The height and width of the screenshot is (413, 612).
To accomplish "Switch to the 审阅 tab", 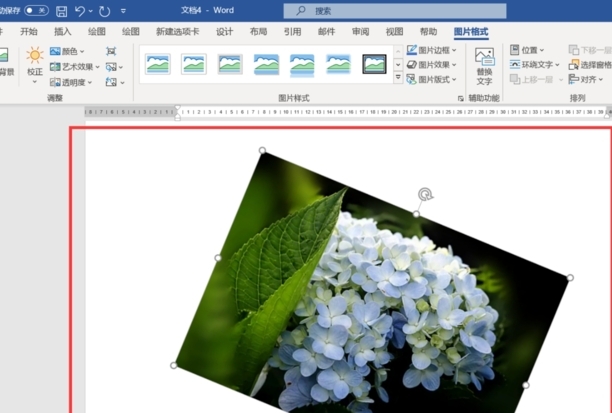I will tap(360, 32).
